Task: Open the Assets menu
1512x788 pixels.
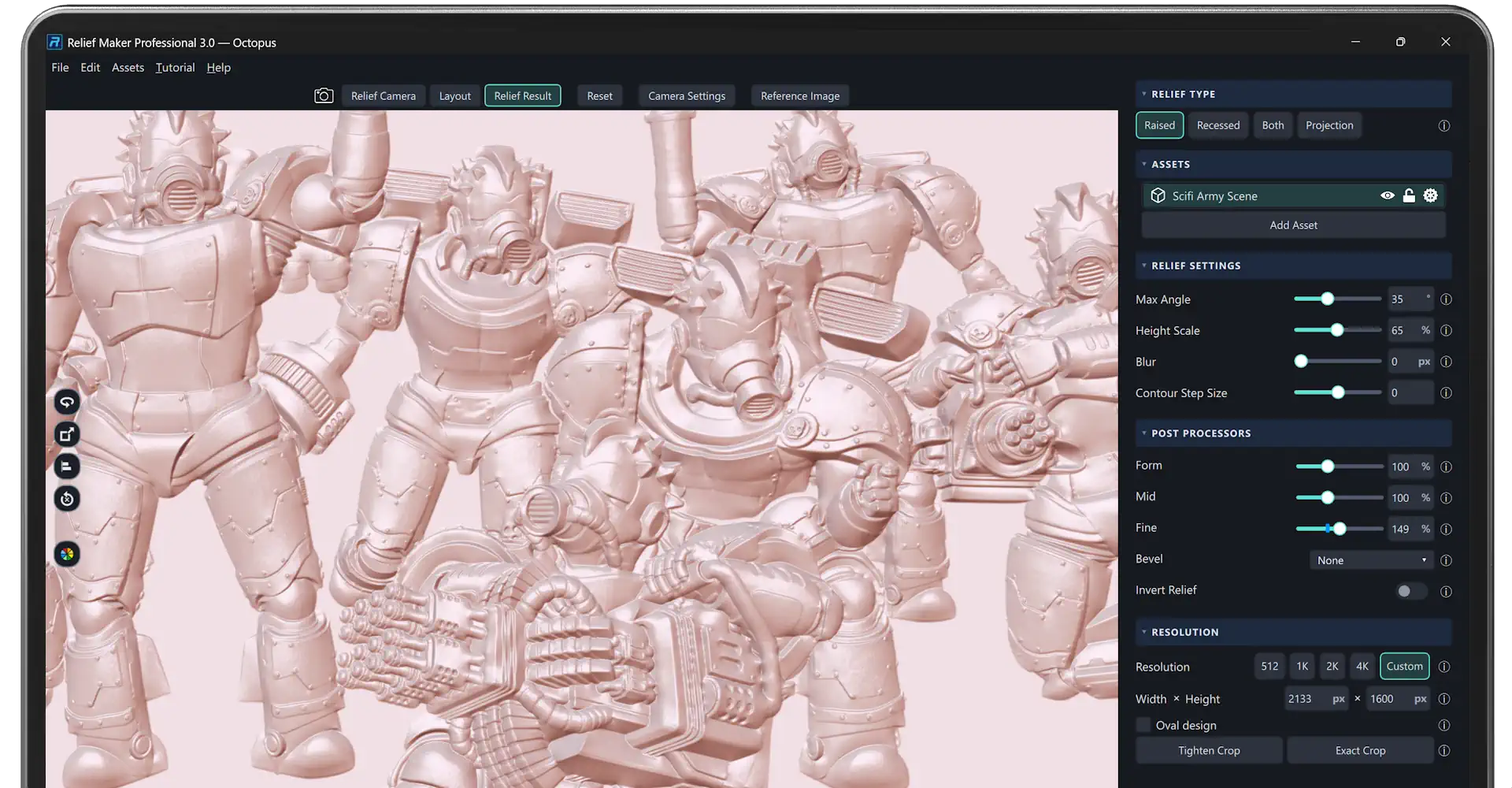Action: click(x=128, y=68)
